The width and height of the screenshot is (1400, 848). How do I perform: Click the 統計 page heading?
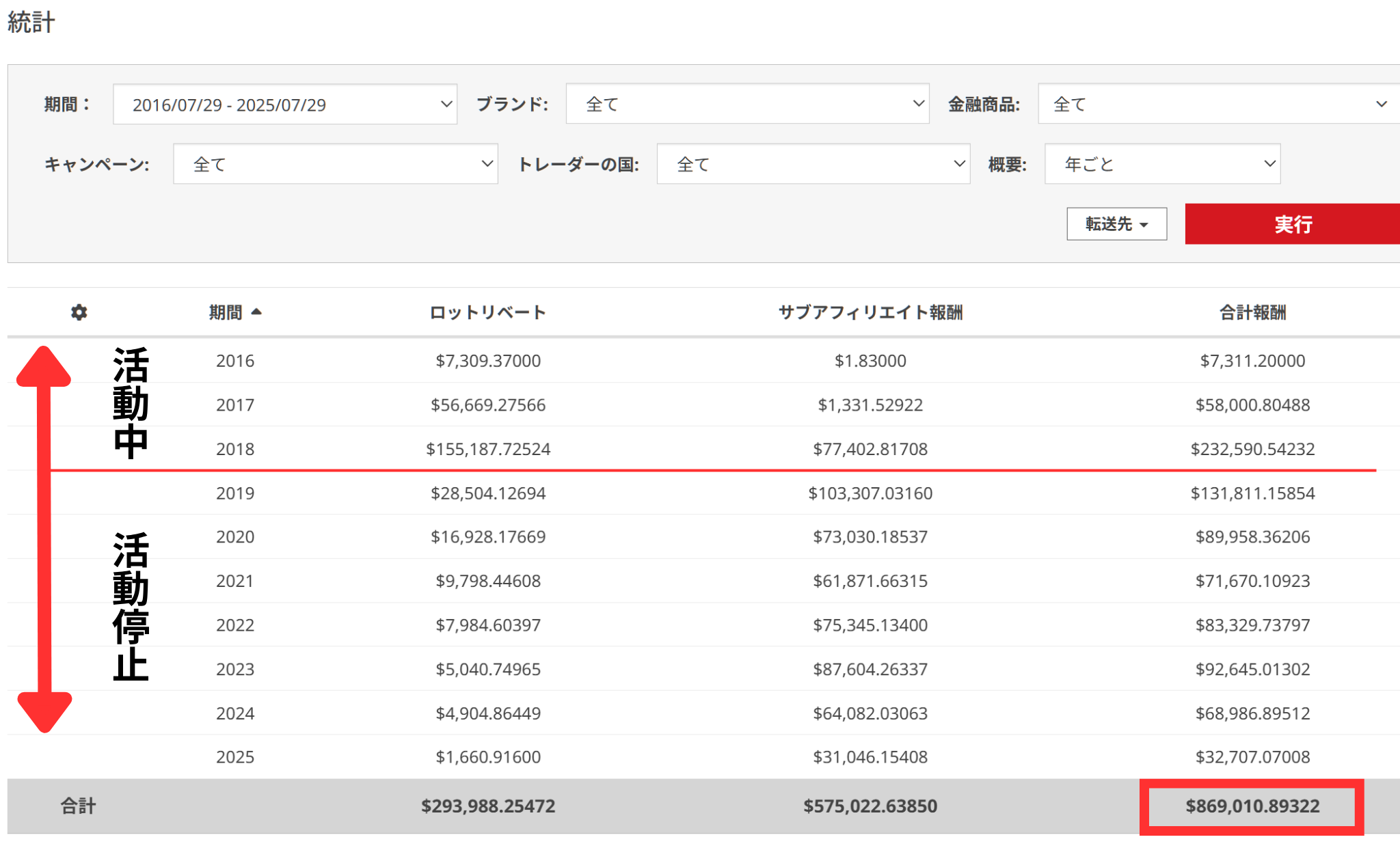pos(31,22)
